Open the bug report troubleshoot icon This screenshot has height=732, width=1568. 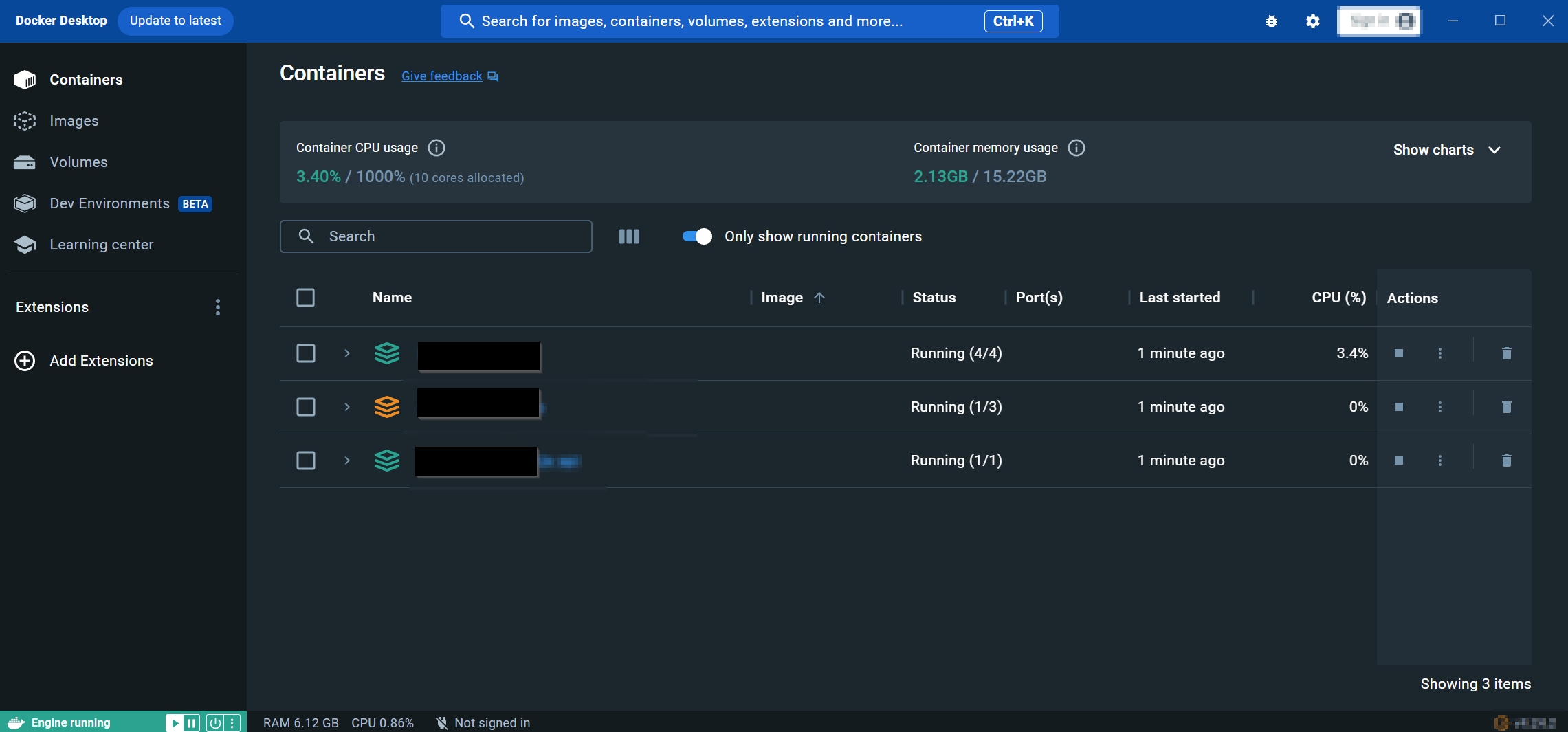click(1272, 21)
